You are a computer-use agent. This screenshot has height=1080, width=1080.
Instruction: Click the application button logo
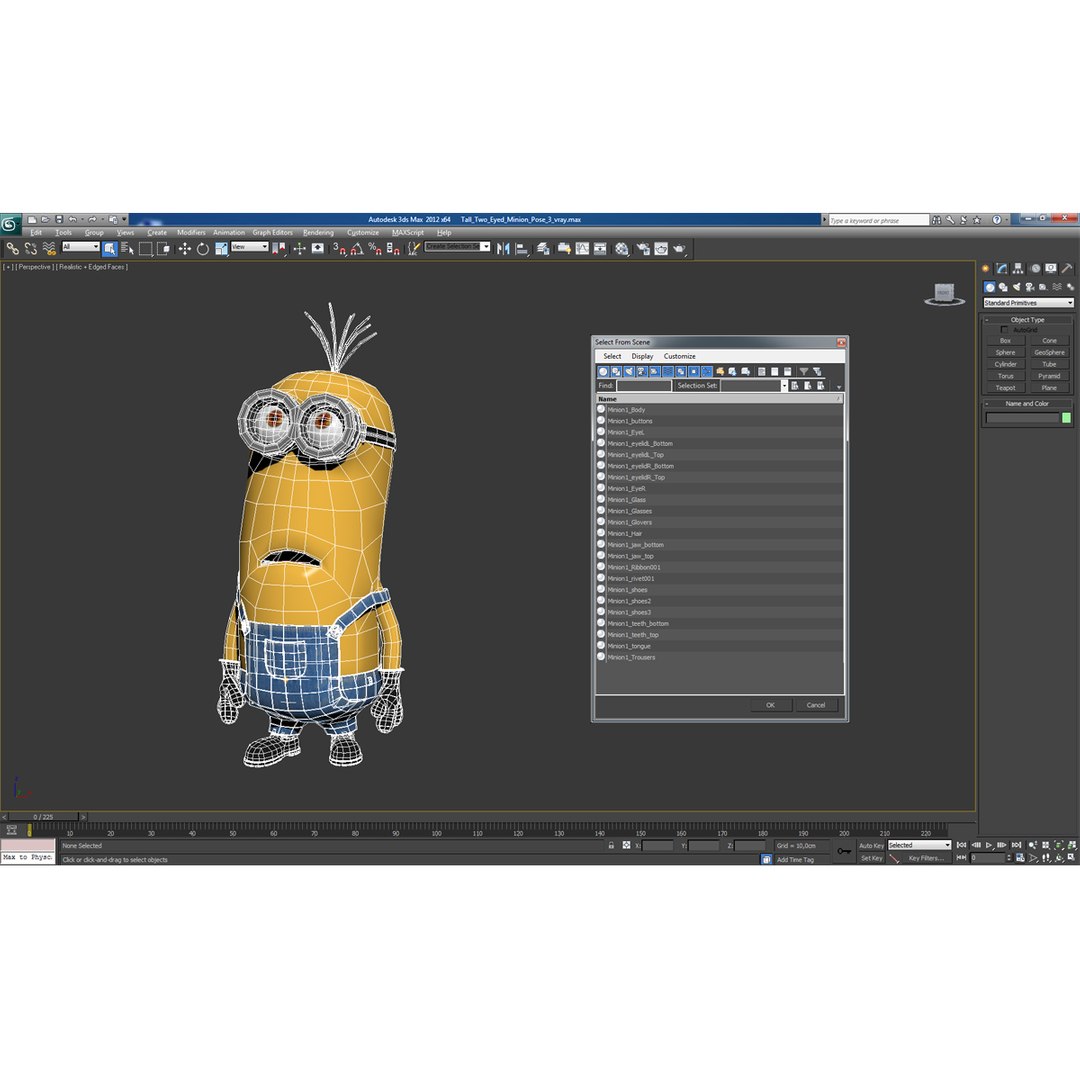click(x=10, y=224)
